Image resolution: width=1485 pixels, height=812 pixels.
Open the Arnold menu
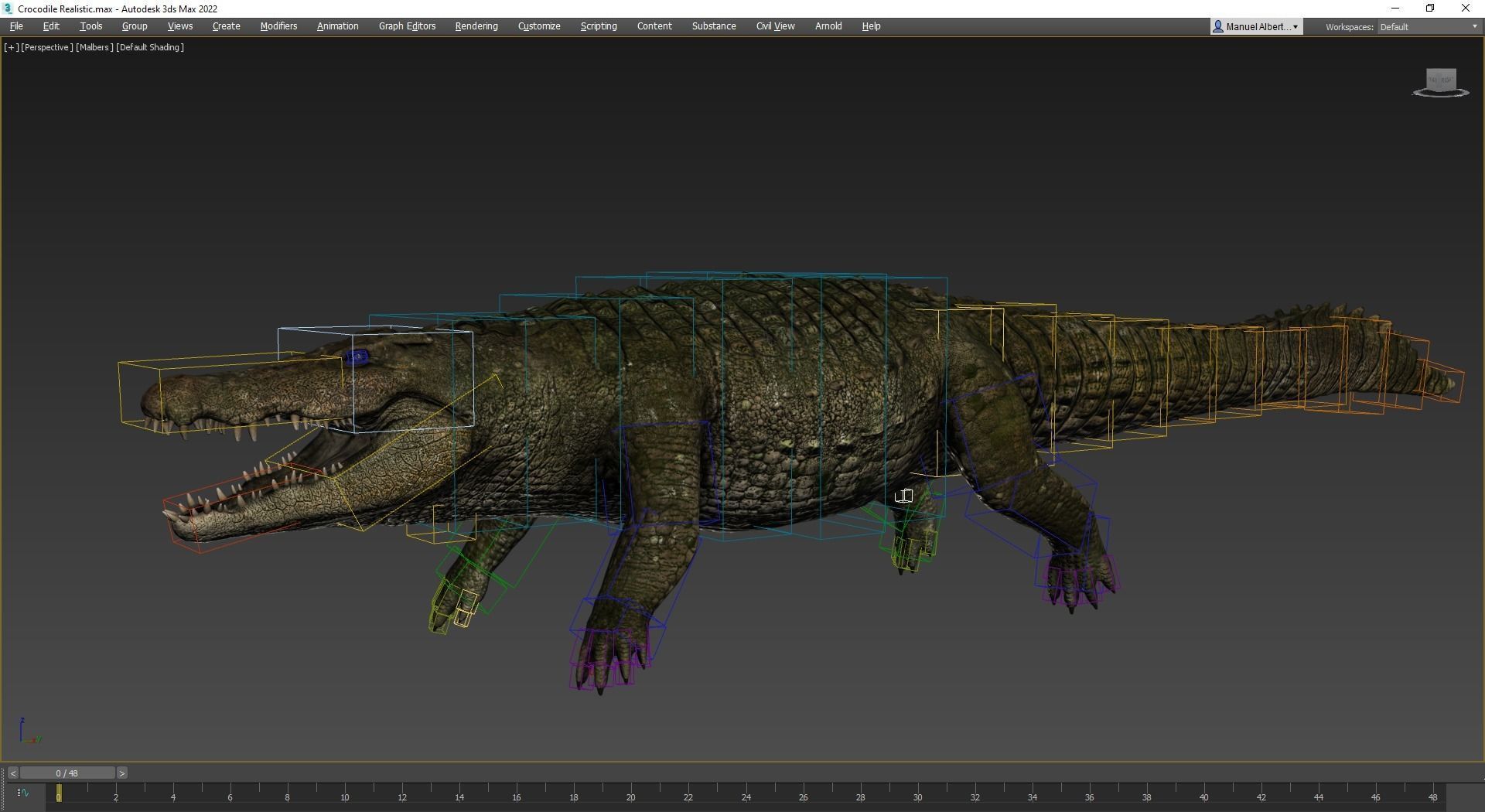[828, 26]
